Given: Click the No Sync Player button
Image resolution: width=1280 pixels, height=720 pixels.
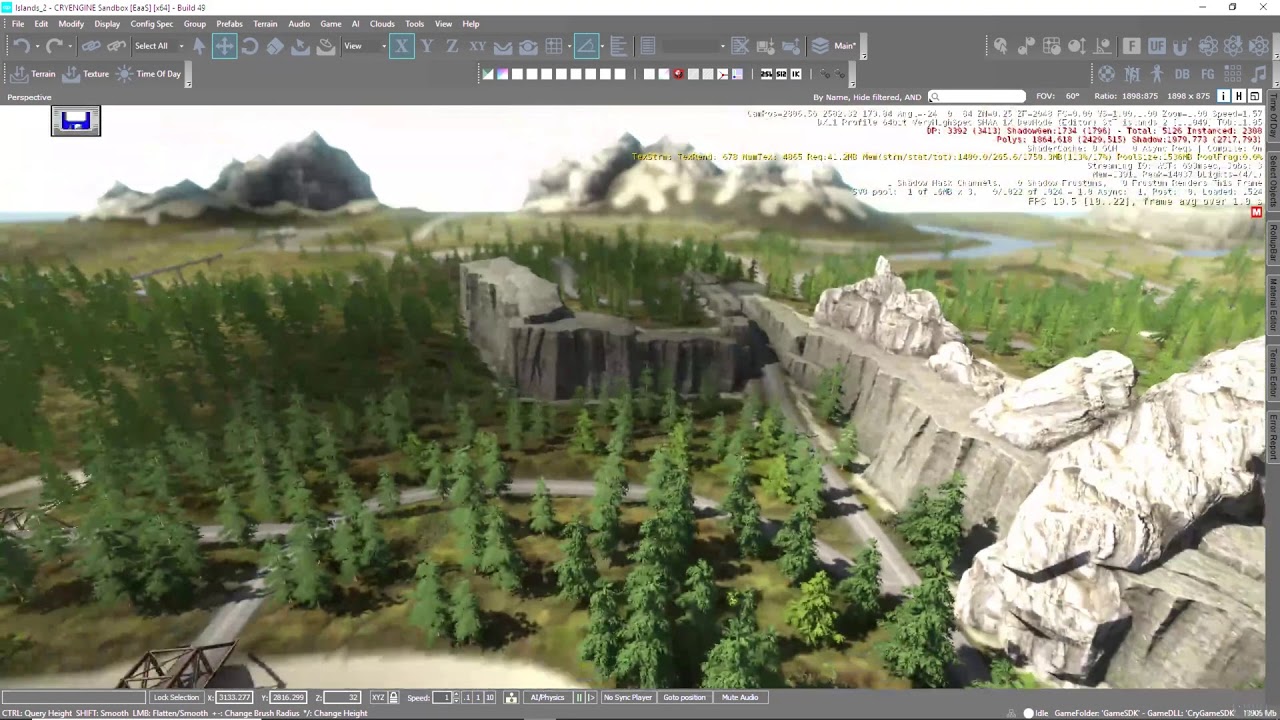Looking at the screenshot, I should pos(628,697).
